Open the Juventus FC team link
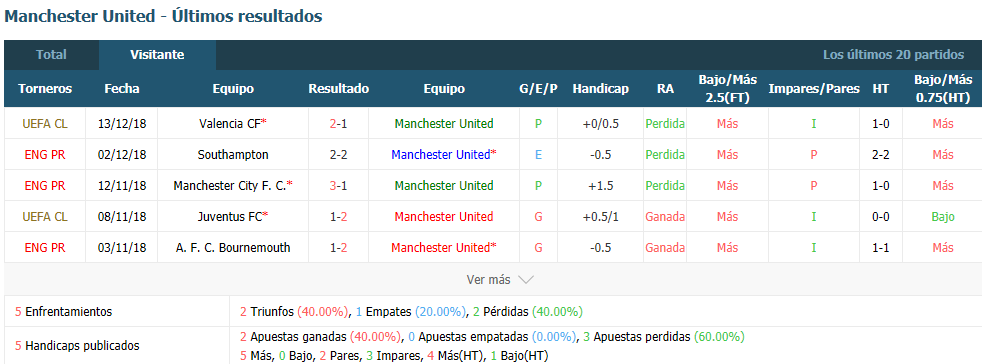 (x=231, y=216)
